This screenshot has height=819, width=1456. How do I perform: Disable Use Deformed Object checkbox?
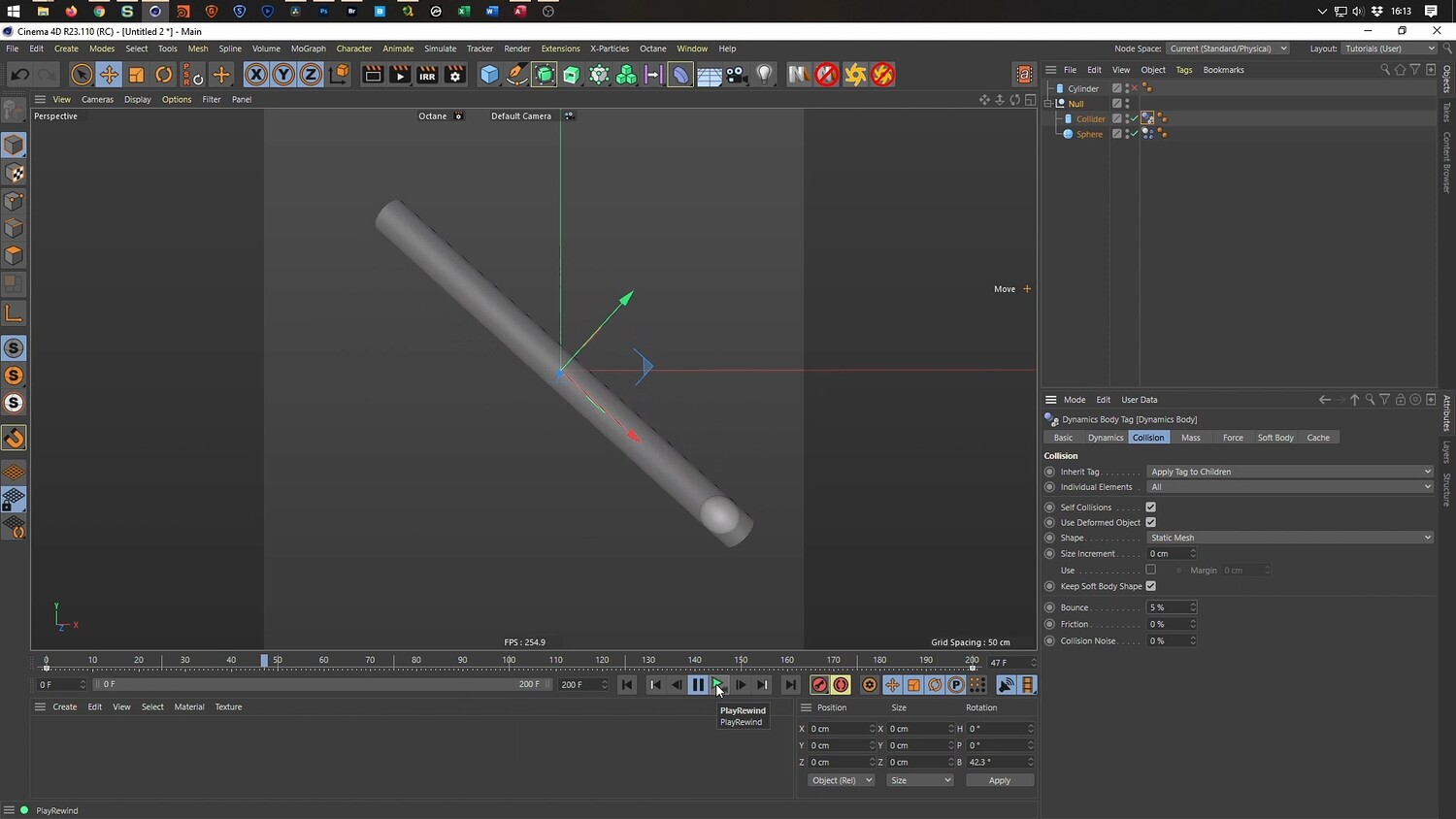point(1150,522)
